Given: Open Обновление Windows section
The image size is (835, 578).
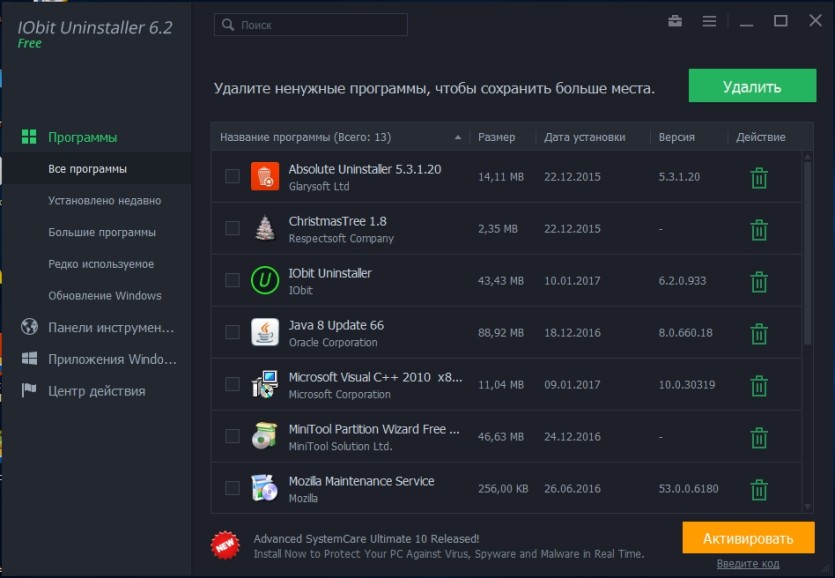Looking at the screenshot, I should pyautogui.click(x=104, y=296).
